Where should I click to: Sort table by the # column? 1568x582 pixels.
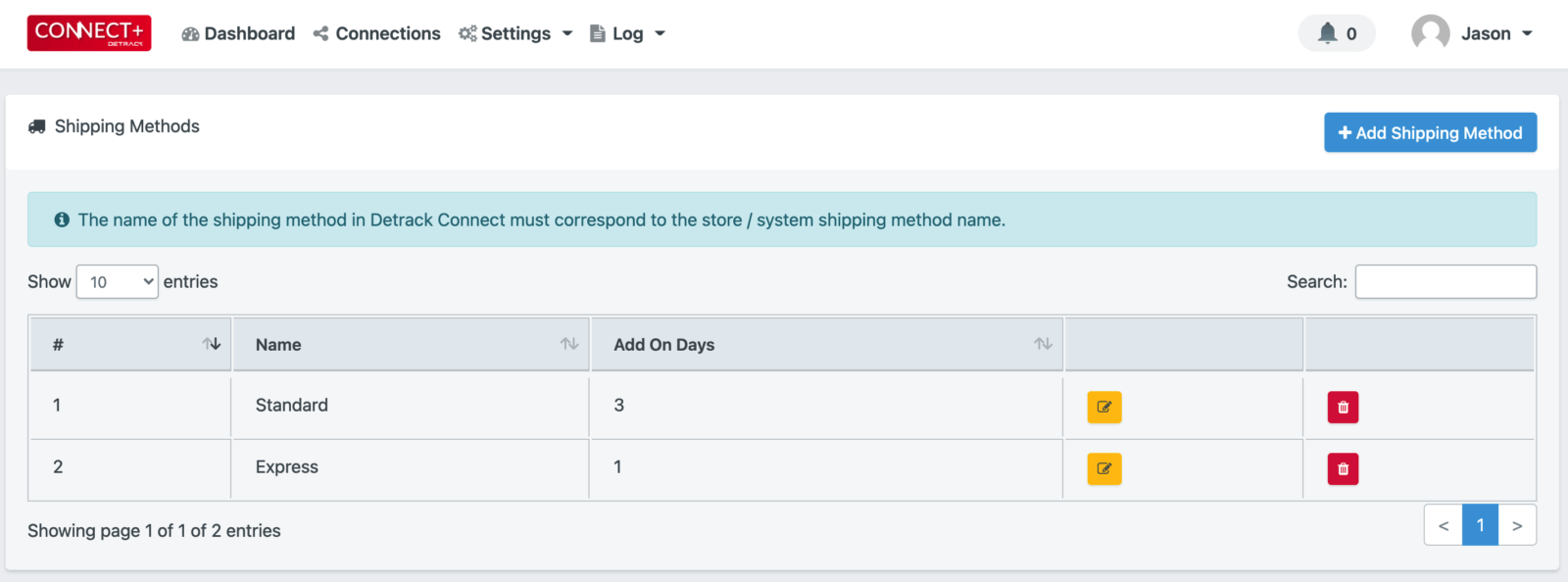click(x=130, y=344)
